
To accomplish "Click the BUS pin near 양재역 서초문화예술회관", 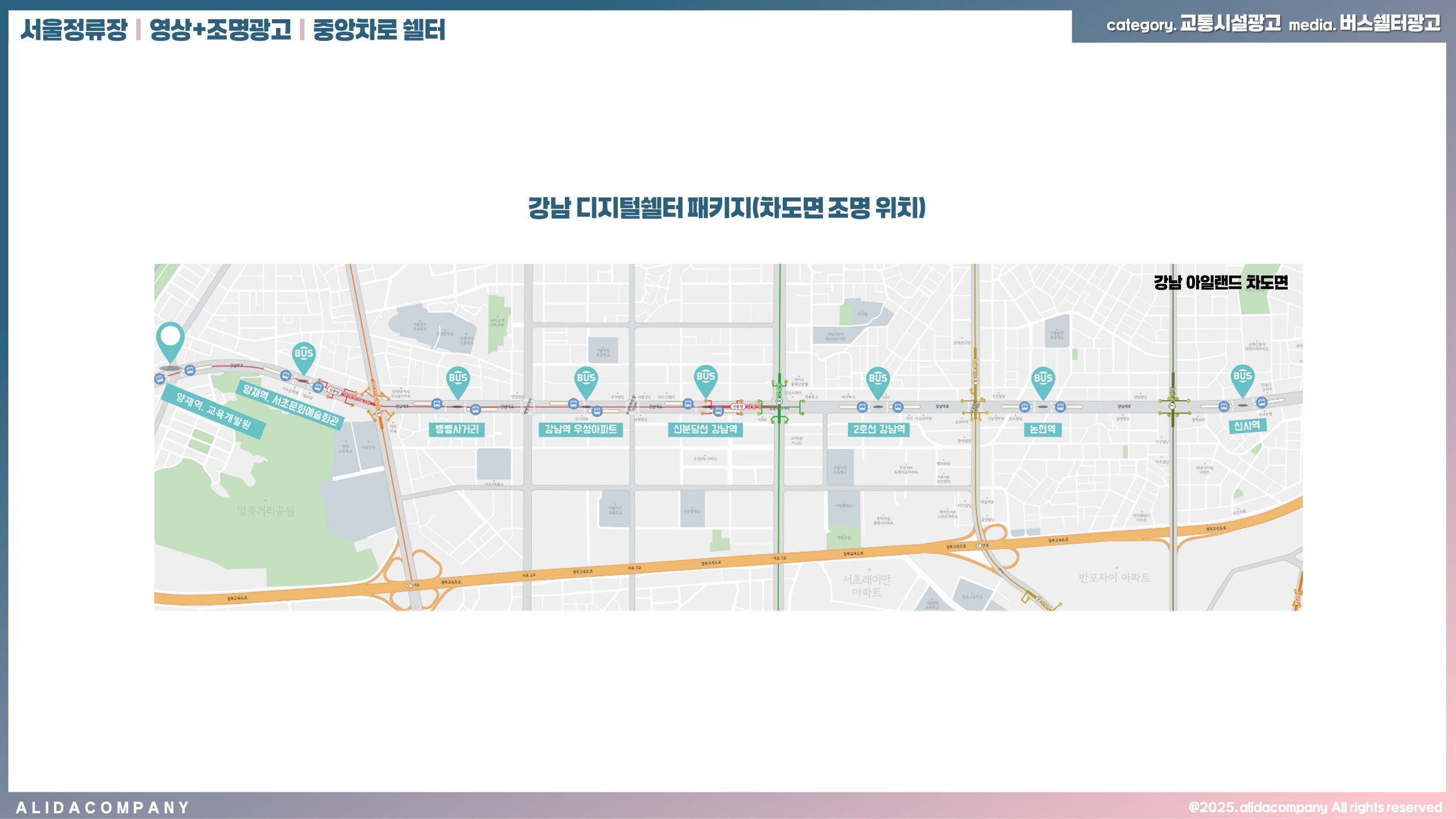I will (x=303, y=354).
